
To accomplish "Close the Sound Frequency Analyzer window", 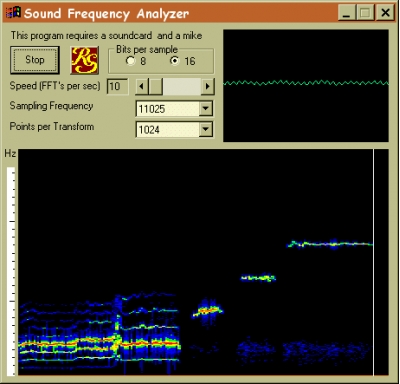I will 385,13.
